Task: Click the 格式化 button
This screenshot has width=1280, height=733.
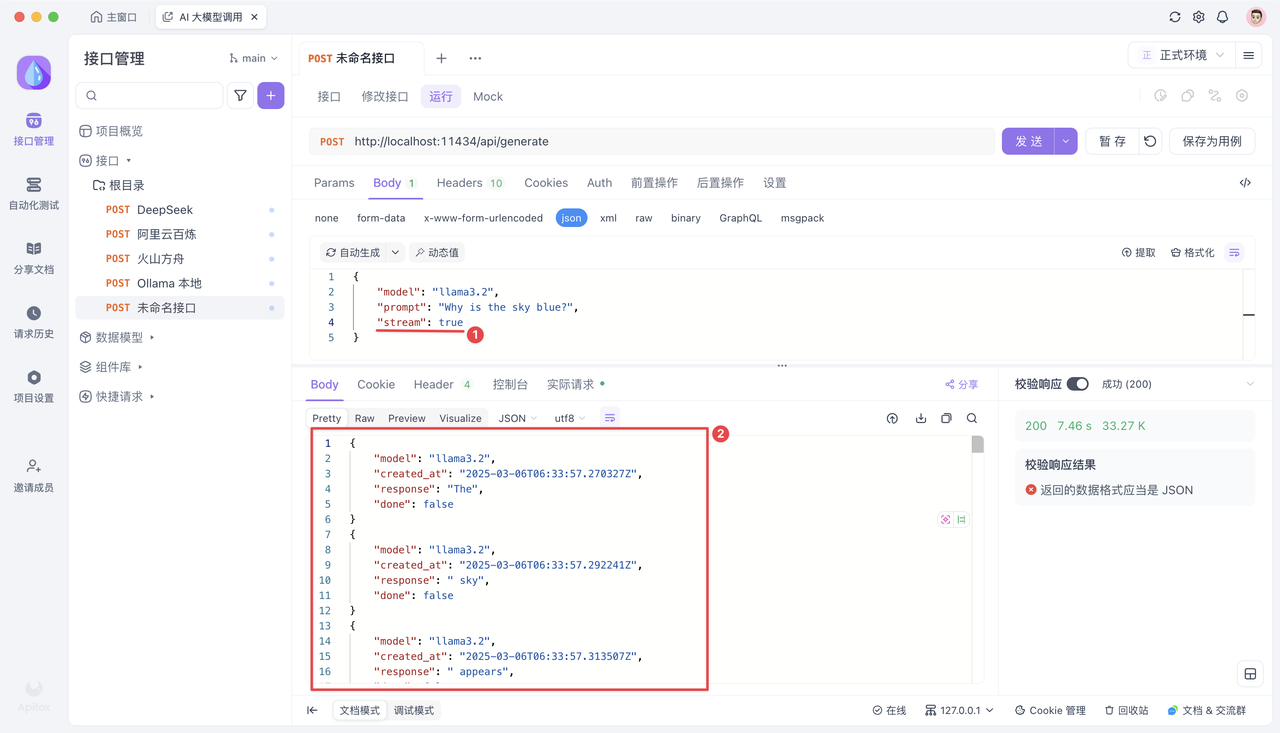Action: click(1192, 253)
